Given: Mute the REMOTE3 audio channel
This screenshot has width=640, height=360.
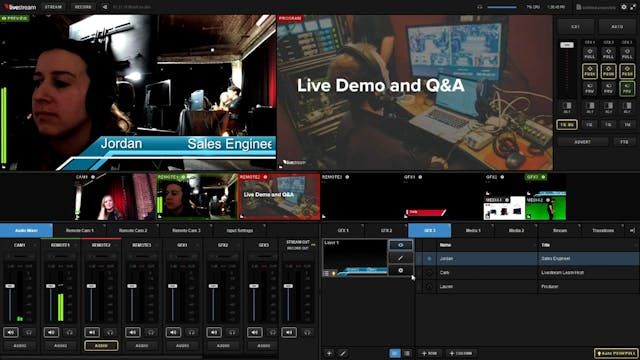Looking at the screenshot, I should pos(133,332).
